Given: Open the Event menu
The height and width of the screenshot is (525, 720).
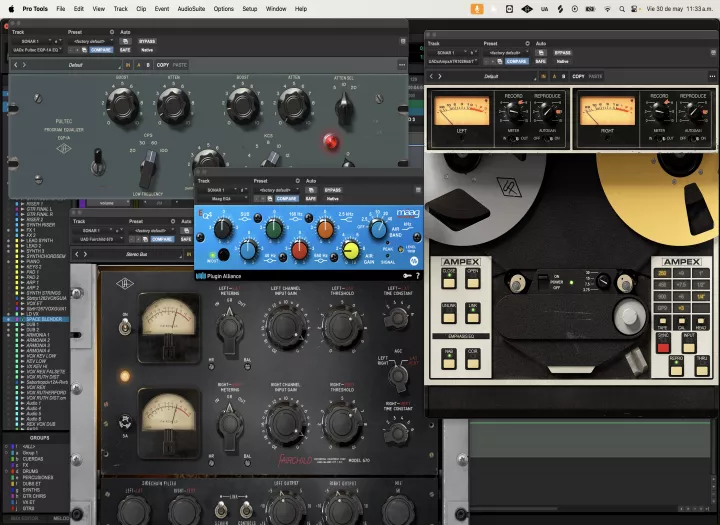Looking at the screenshot, I should pyautogui.click(x=162, y=9).
